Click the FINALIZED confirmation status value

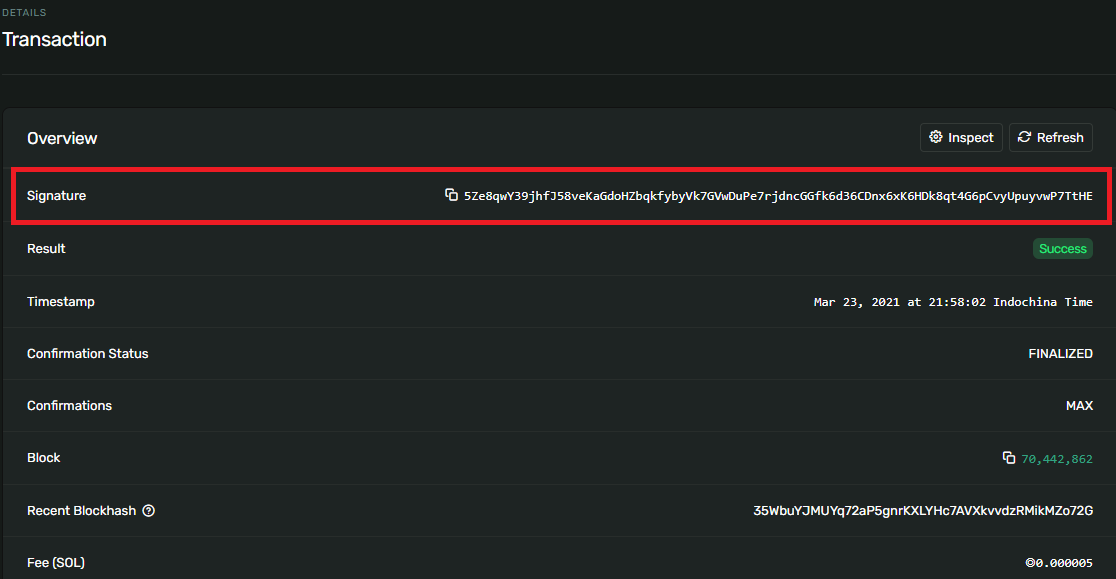(1060, 354)
